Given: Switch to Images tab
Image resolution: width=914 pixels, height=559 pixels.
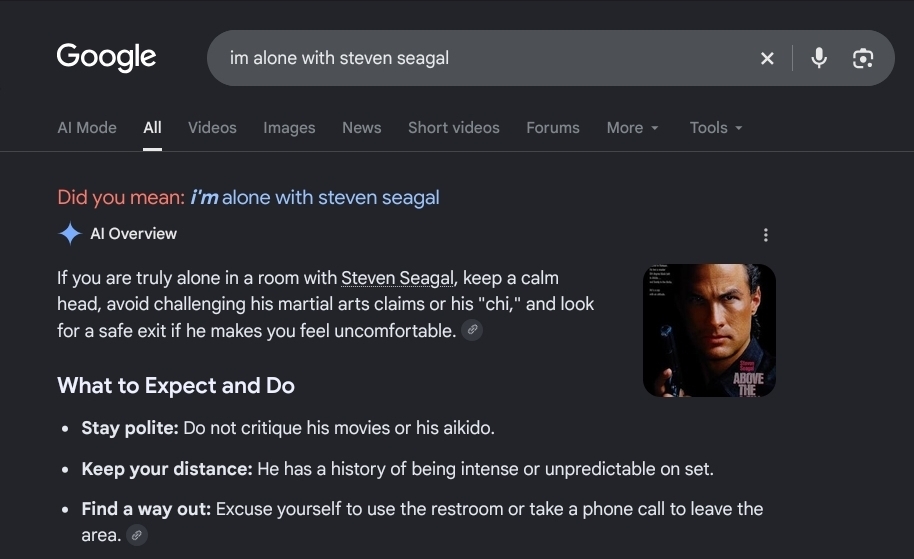Looking at the screenshot, I should 289,128.
